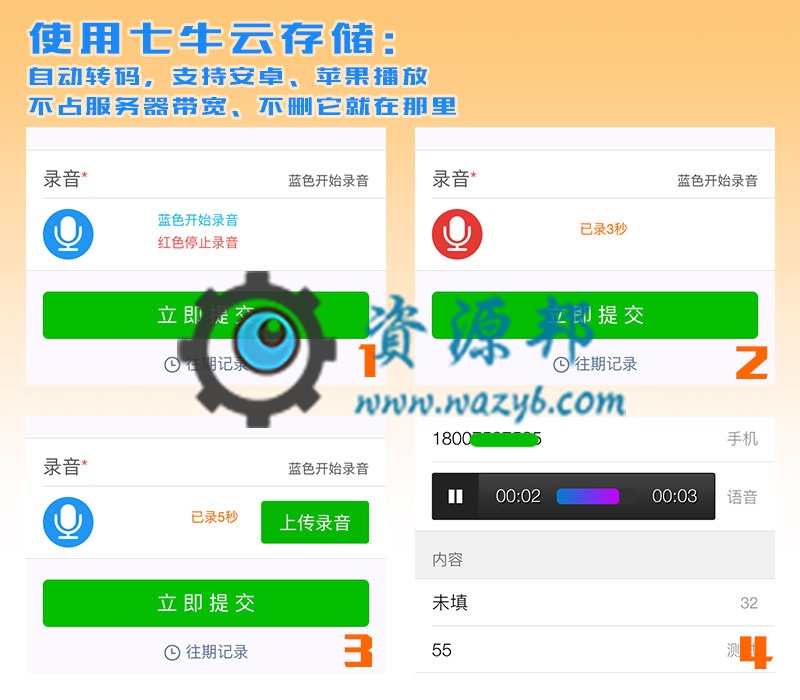800x700 pixels.
Task: Select the row showing 55
Action: tap(594, 650)
